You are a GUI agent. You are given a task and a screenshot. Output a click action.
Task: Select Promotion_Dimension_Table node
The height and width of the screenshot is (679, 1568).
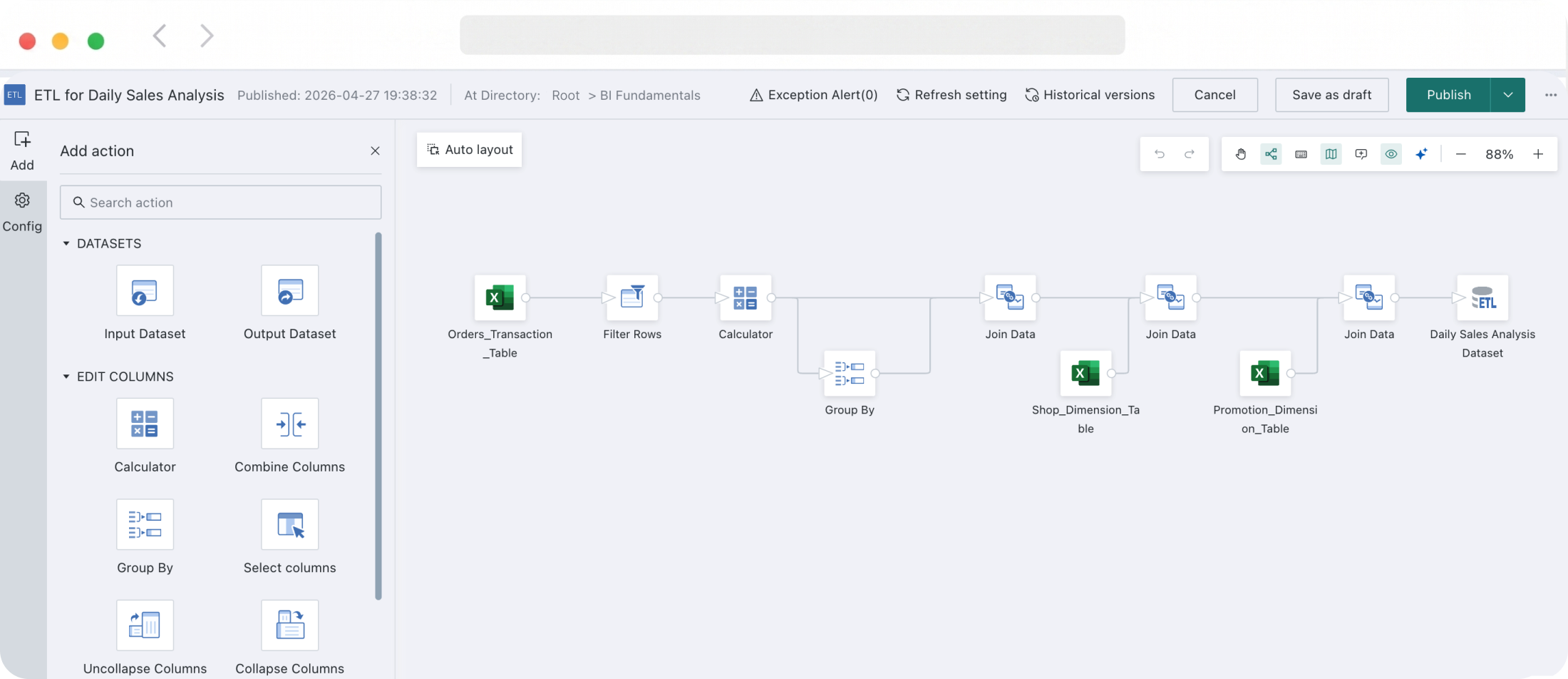click(1265, 373)
